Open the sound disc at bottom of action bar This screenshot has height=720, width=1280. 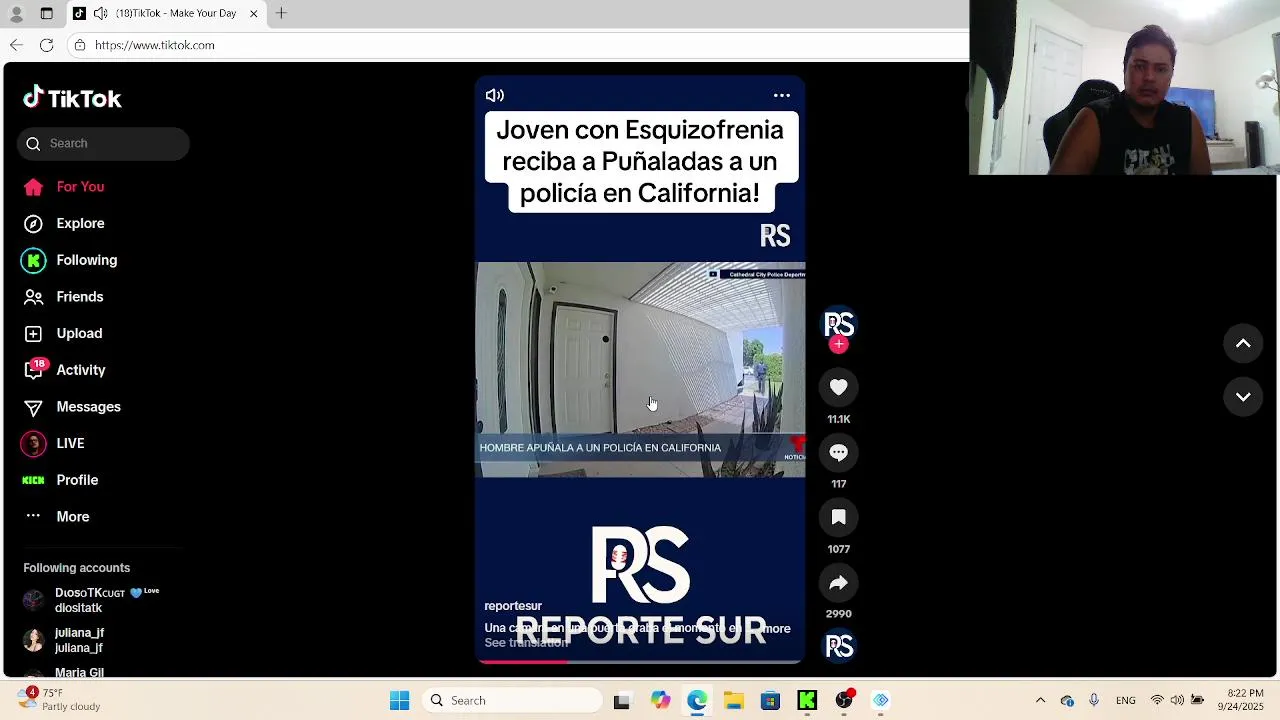click(839, 647)
